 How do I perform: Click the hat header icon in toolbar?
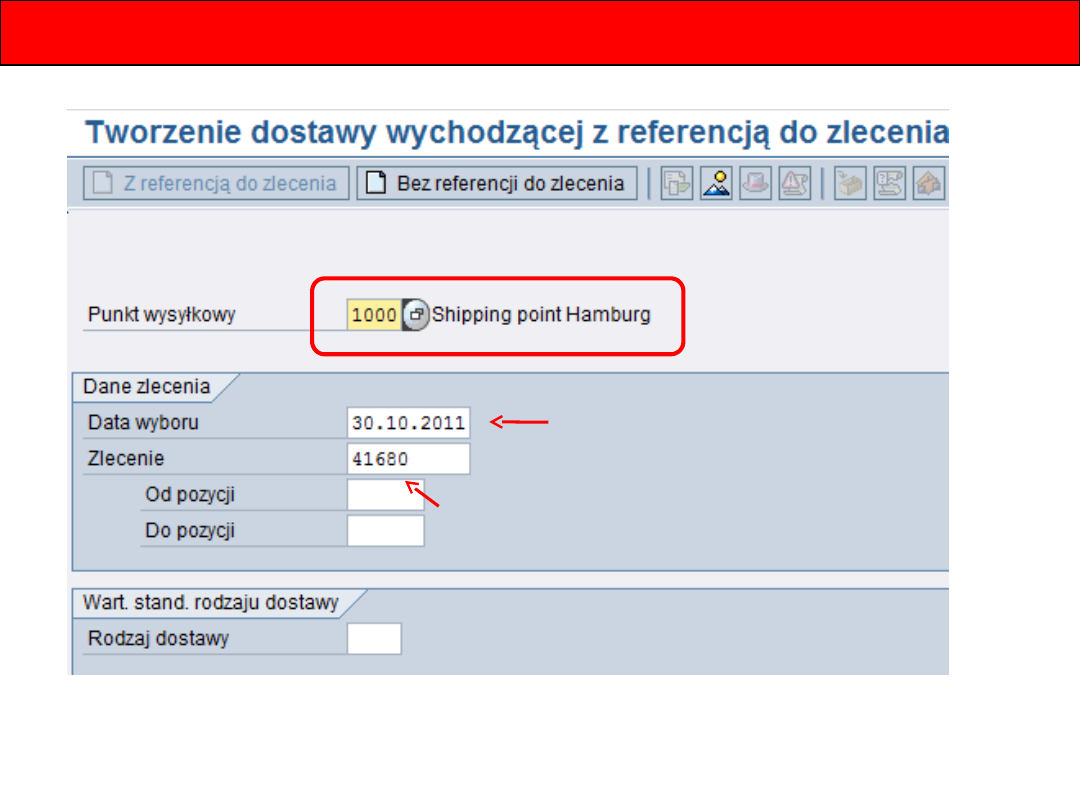755,184
